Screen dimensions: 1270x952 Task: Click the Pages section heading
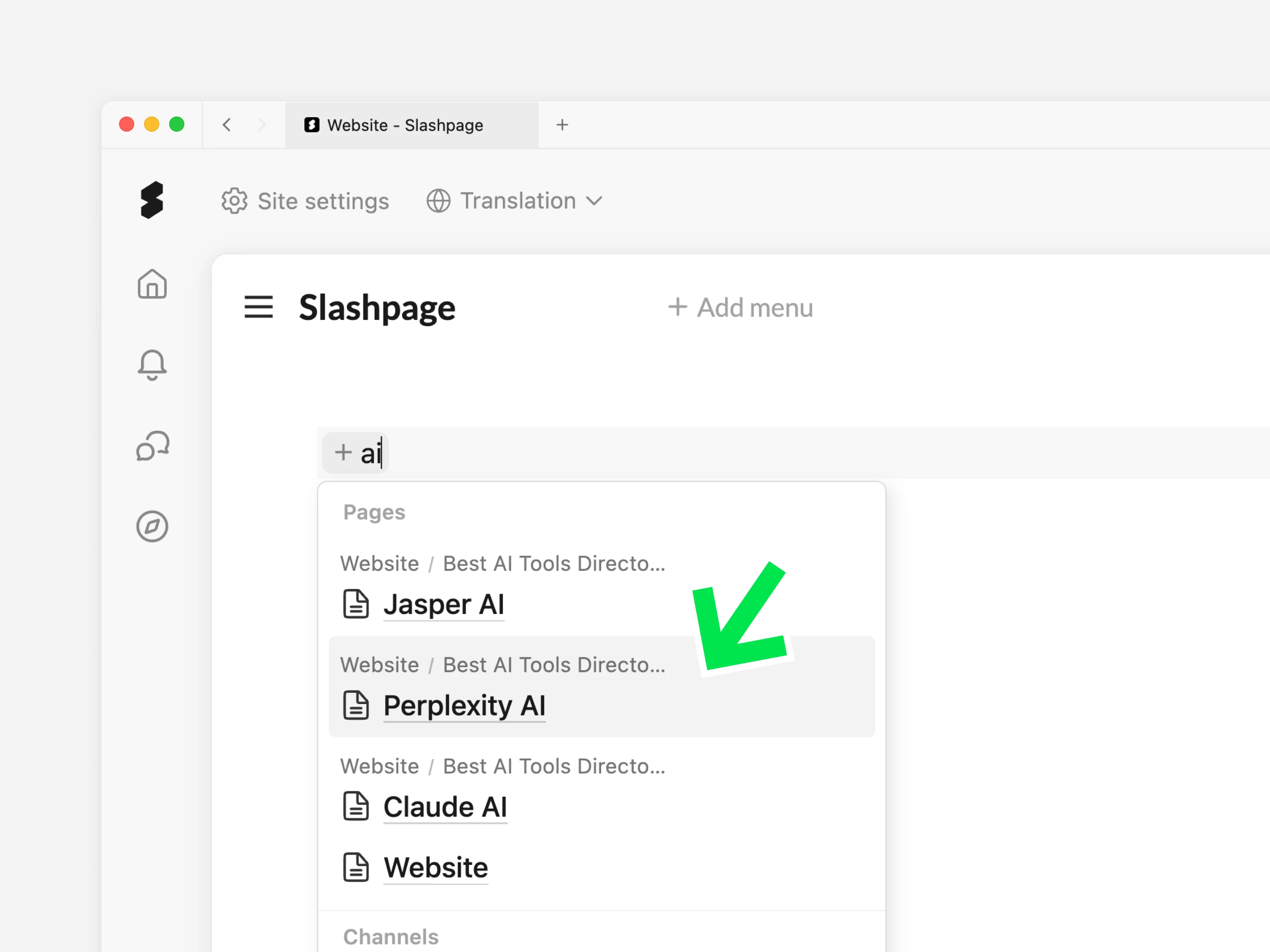[x=374, y=512]
